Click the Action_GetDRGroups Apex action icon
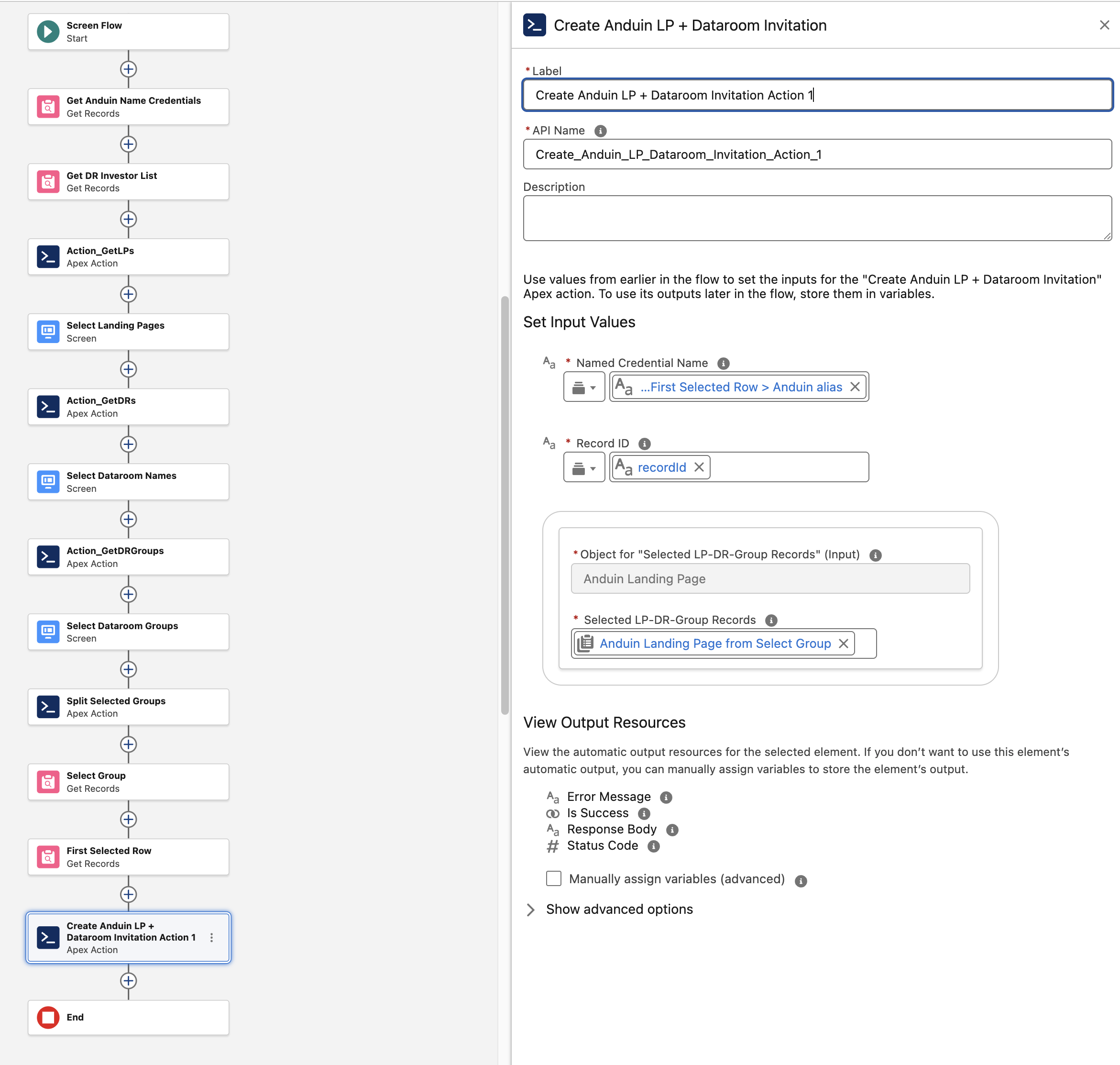 click(x=48, y=557)
